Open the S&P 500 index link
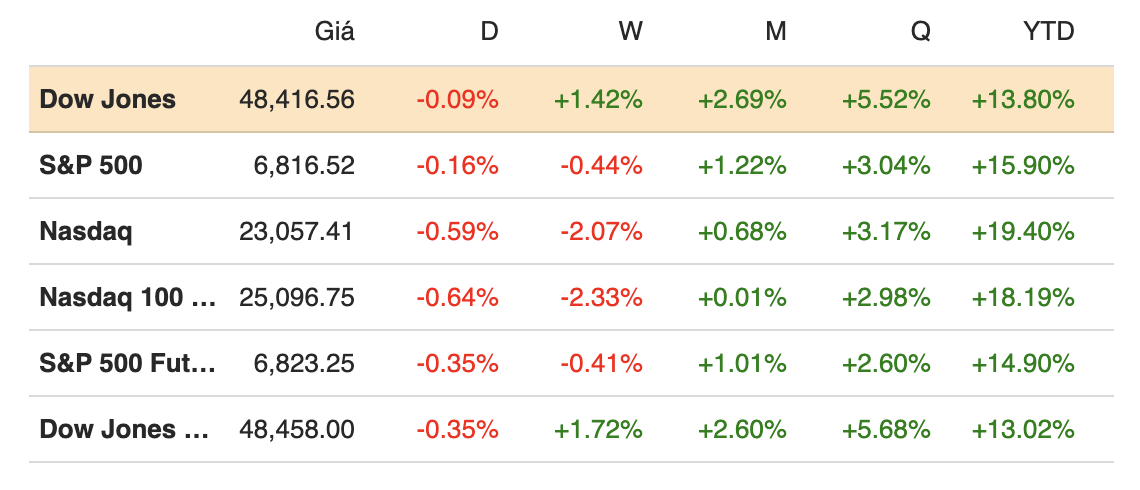The height and width of the screenshot is (490, 1140). 91,165
